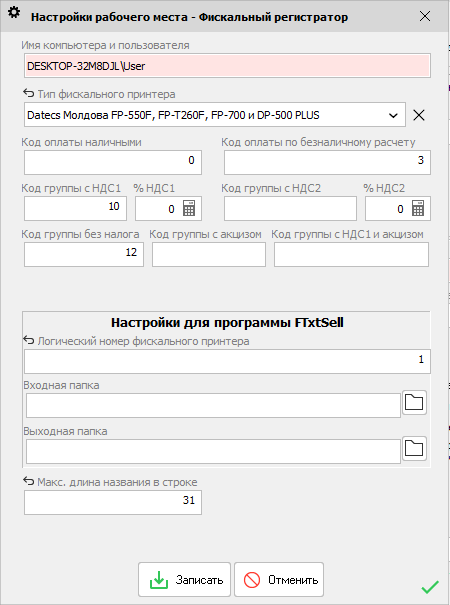Viewport: 450px width, 605px height.
Task: Close the workplace settings dialog
Action: (425, 16)
